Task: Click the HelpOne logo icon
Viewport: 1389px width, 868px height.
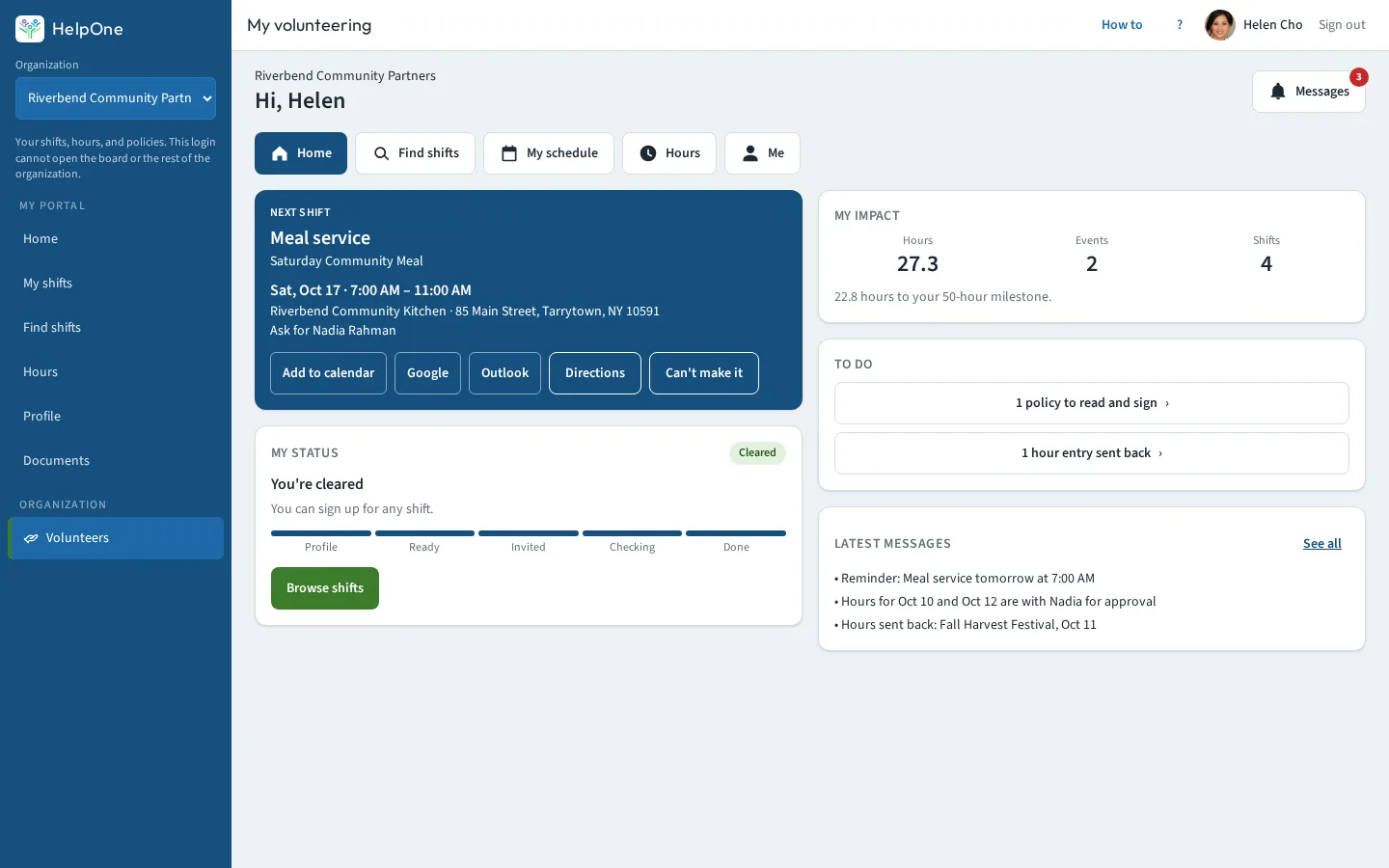Action: (30, 29)
